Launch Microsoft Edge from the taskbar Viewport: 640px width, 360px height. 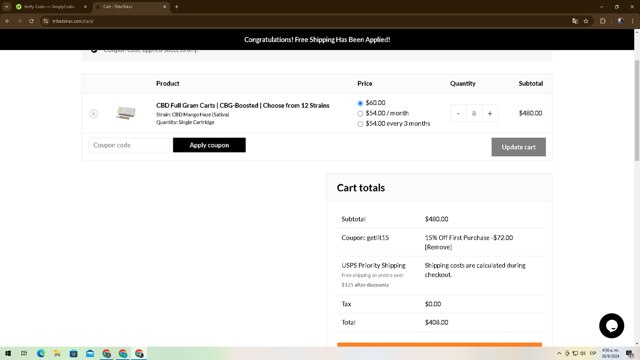click(x=41, y=353)
